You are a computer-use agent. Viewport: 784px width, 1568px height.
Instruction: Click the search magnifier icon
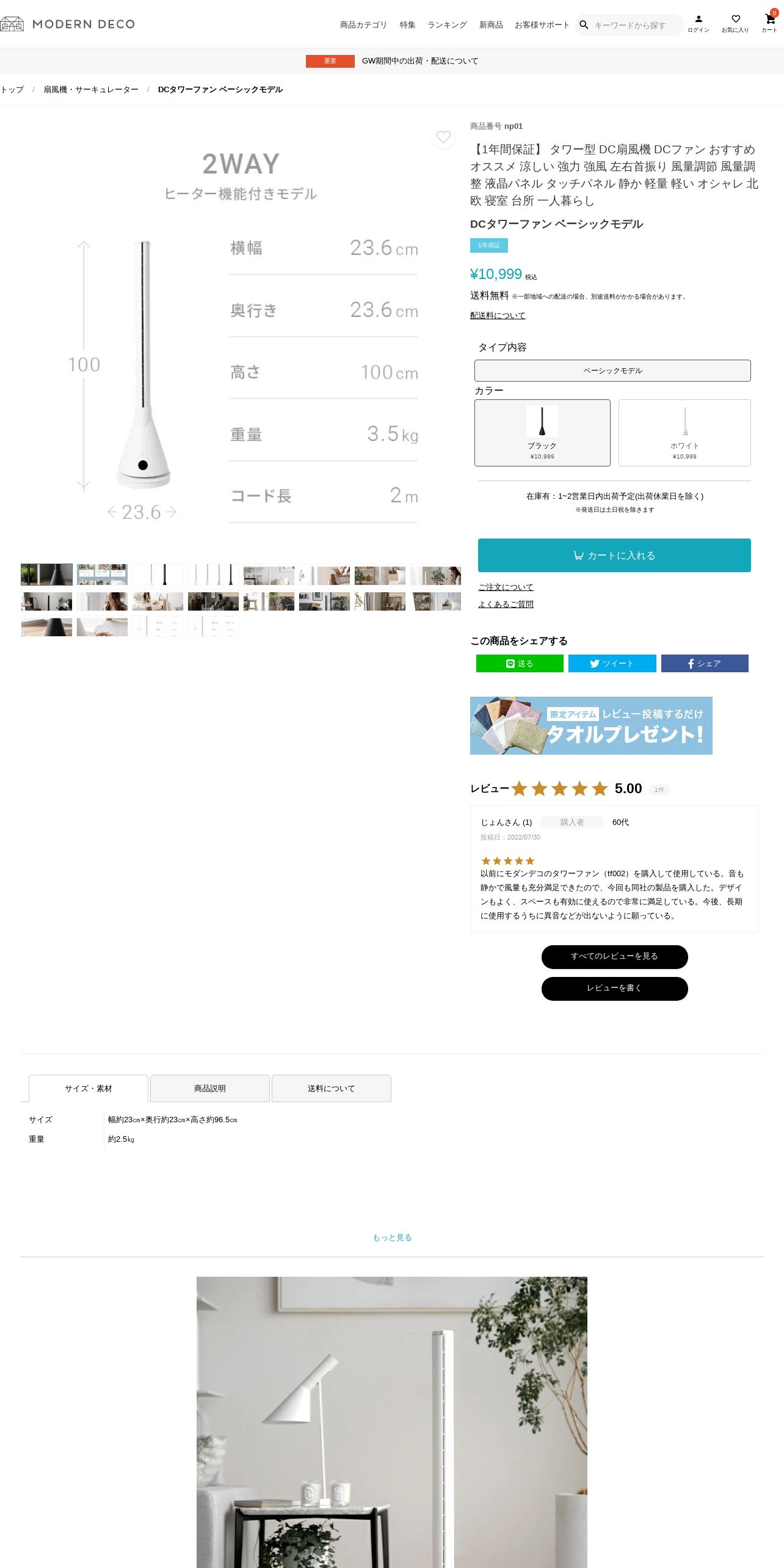584,25
